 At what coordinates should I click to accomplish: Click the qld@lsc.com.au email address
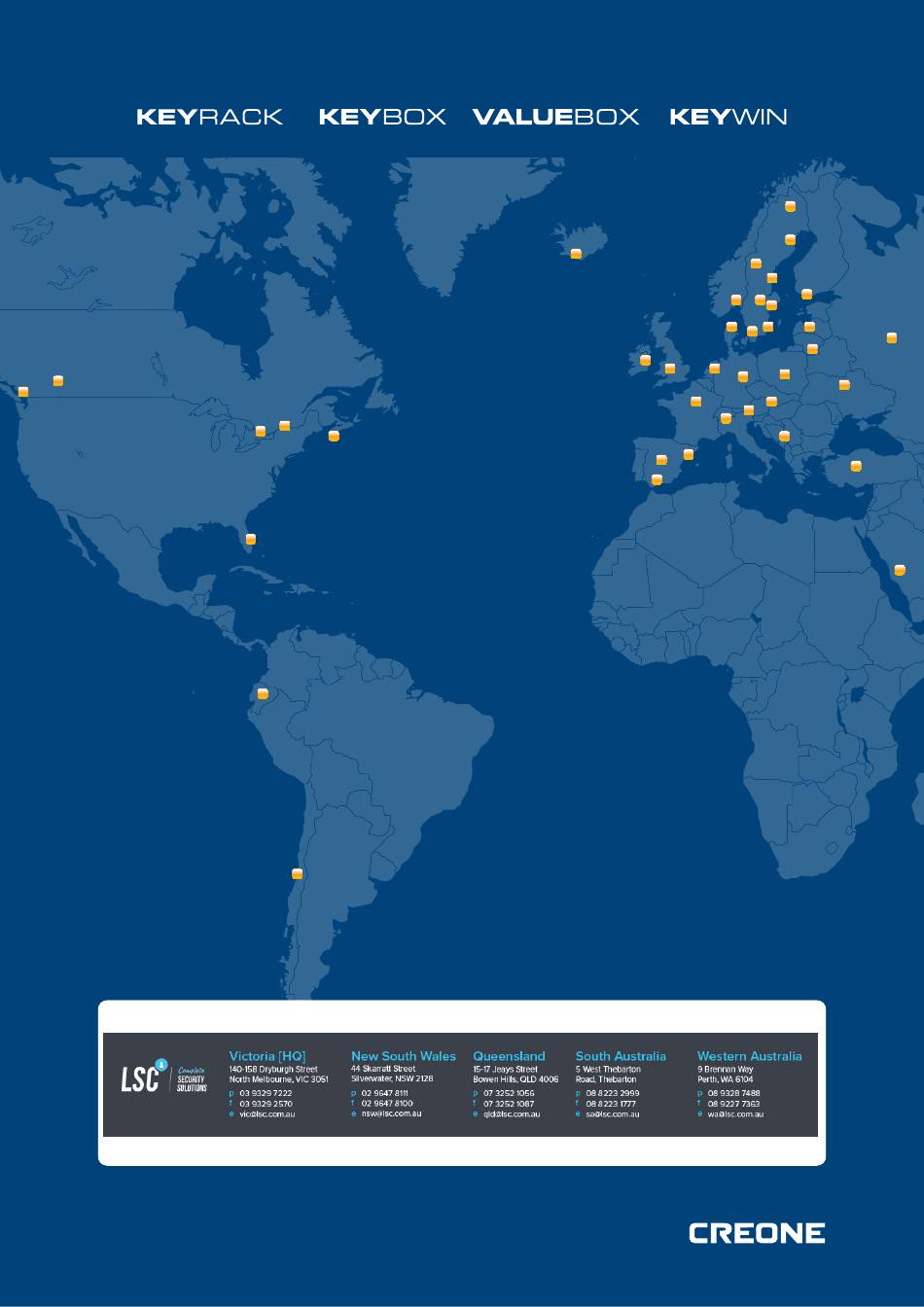point(512,1114)
